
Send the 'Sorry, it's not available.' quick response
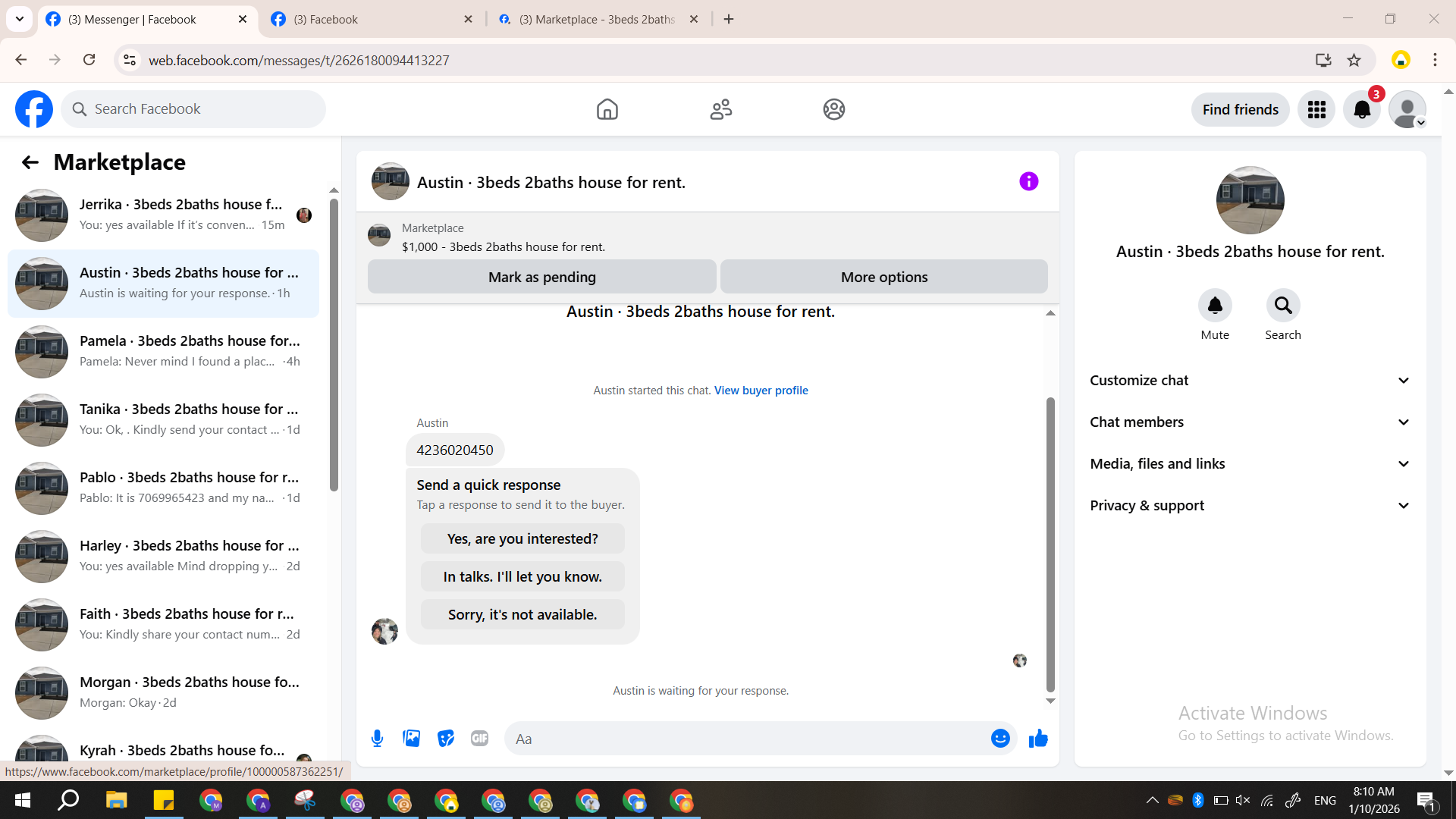[522, 614]
